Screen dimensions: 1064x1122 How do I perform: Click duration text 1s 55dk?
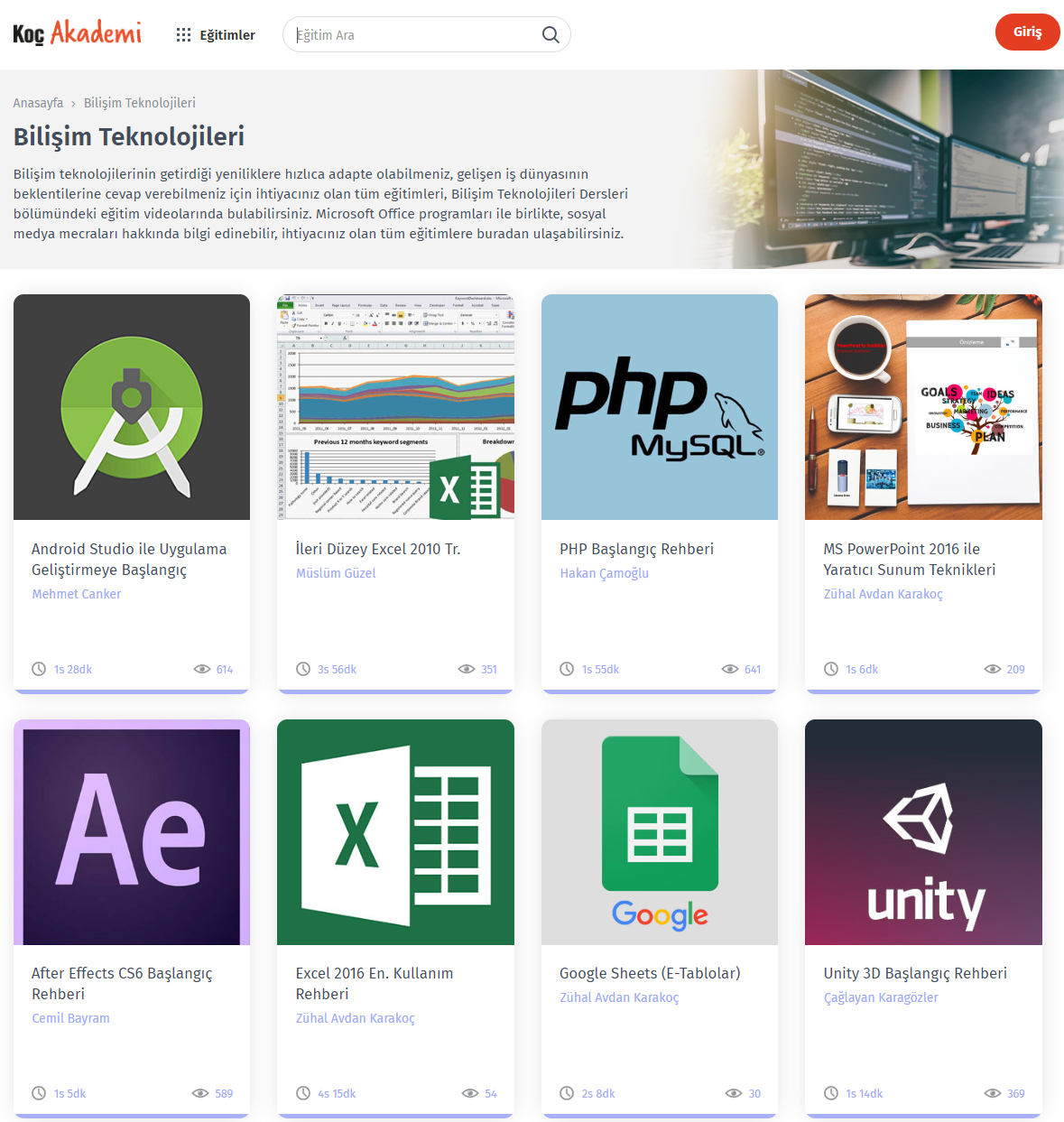click(601, 670)
